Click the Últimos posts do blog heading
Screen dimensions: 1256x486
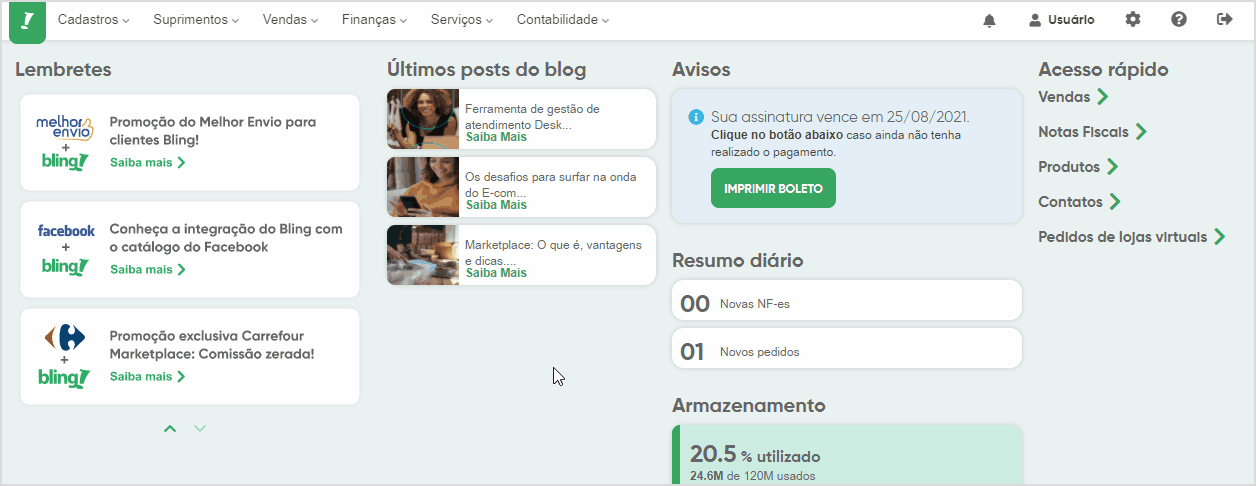coord(487,70)
